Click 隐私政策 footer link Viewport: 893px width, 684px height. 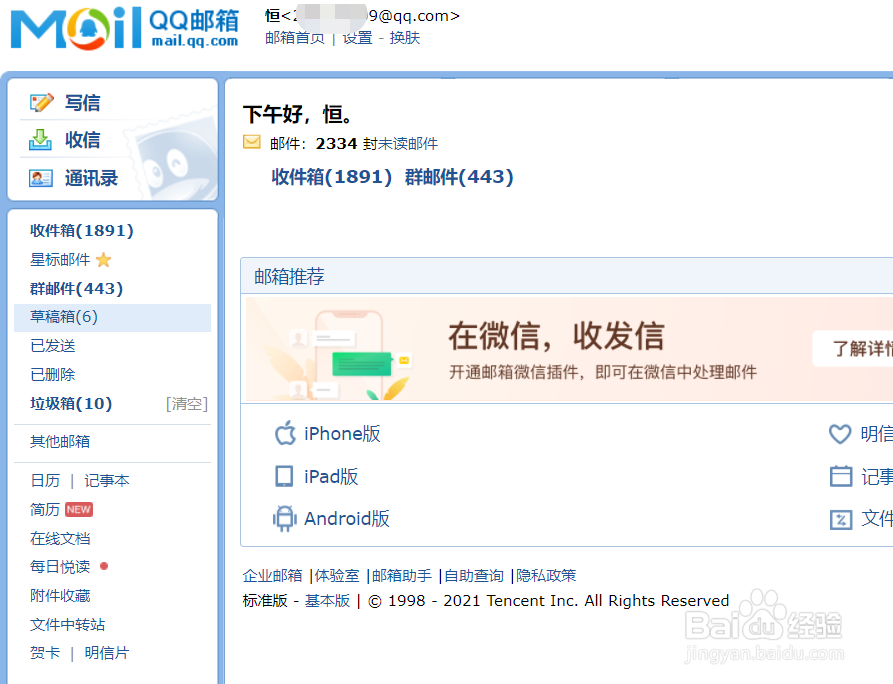click(x=546, y=576)
